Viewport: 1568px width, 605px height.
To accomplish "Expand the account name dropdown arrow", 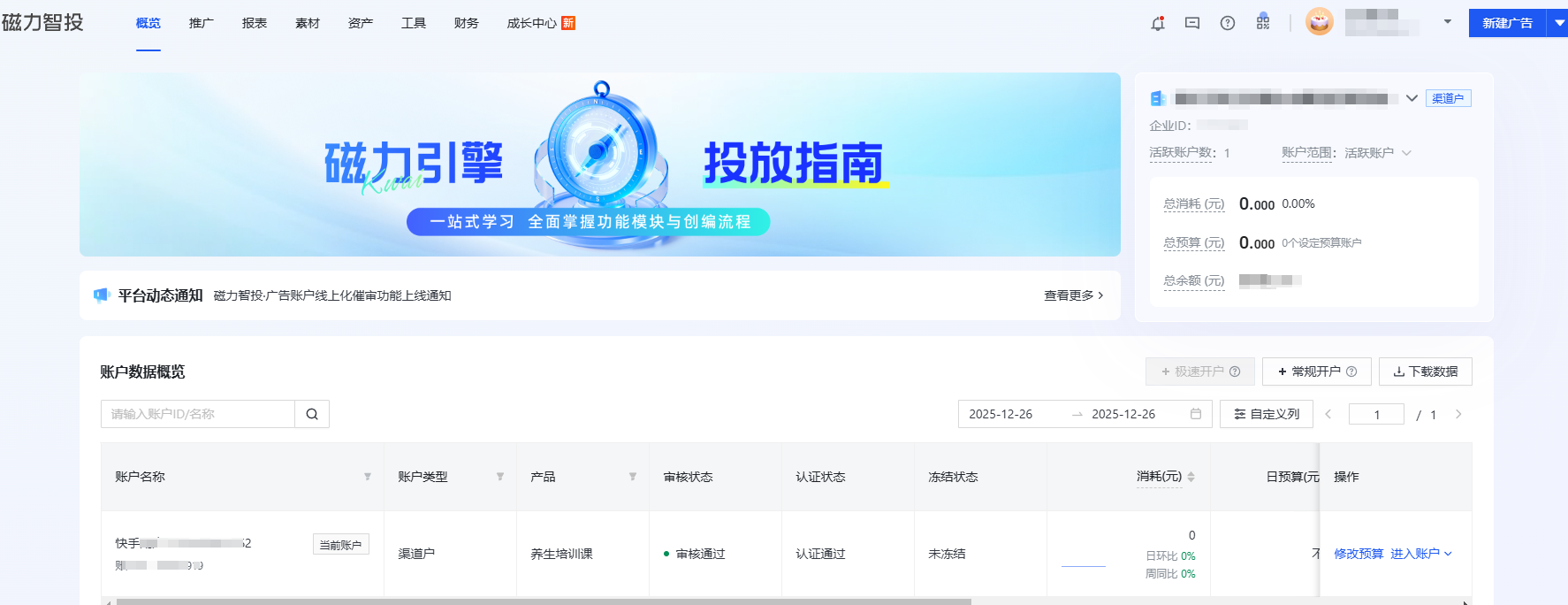I will [1448, 22].
